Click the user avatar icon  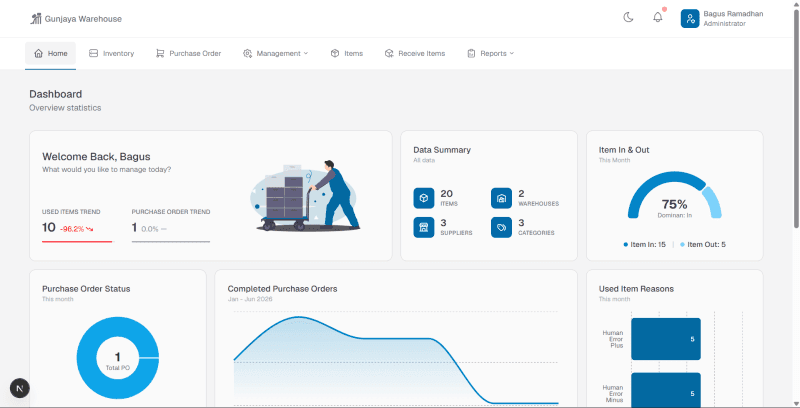coord(690,19)
